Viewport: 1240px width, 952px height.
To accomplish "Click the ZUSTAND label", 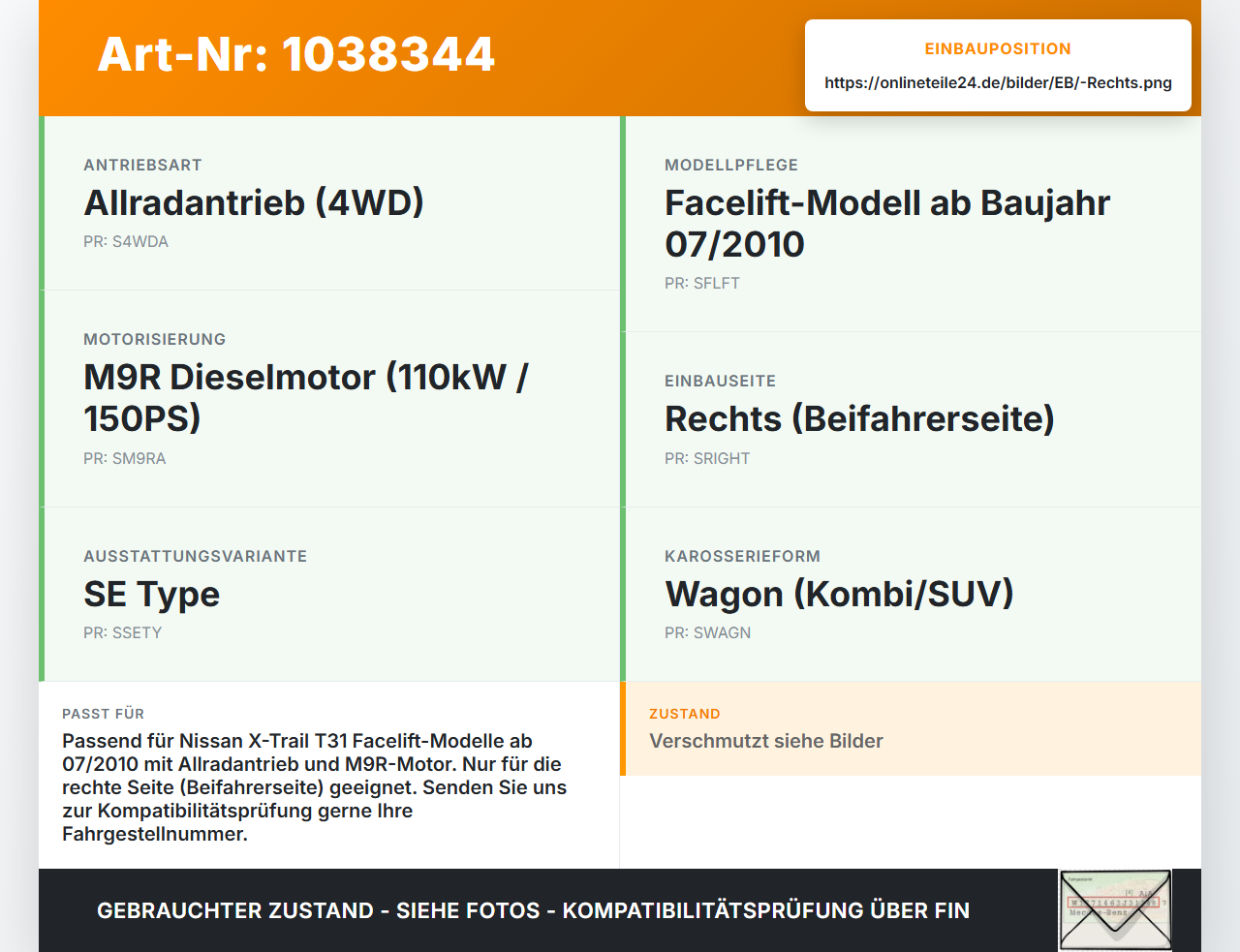I will coord(685,714).
